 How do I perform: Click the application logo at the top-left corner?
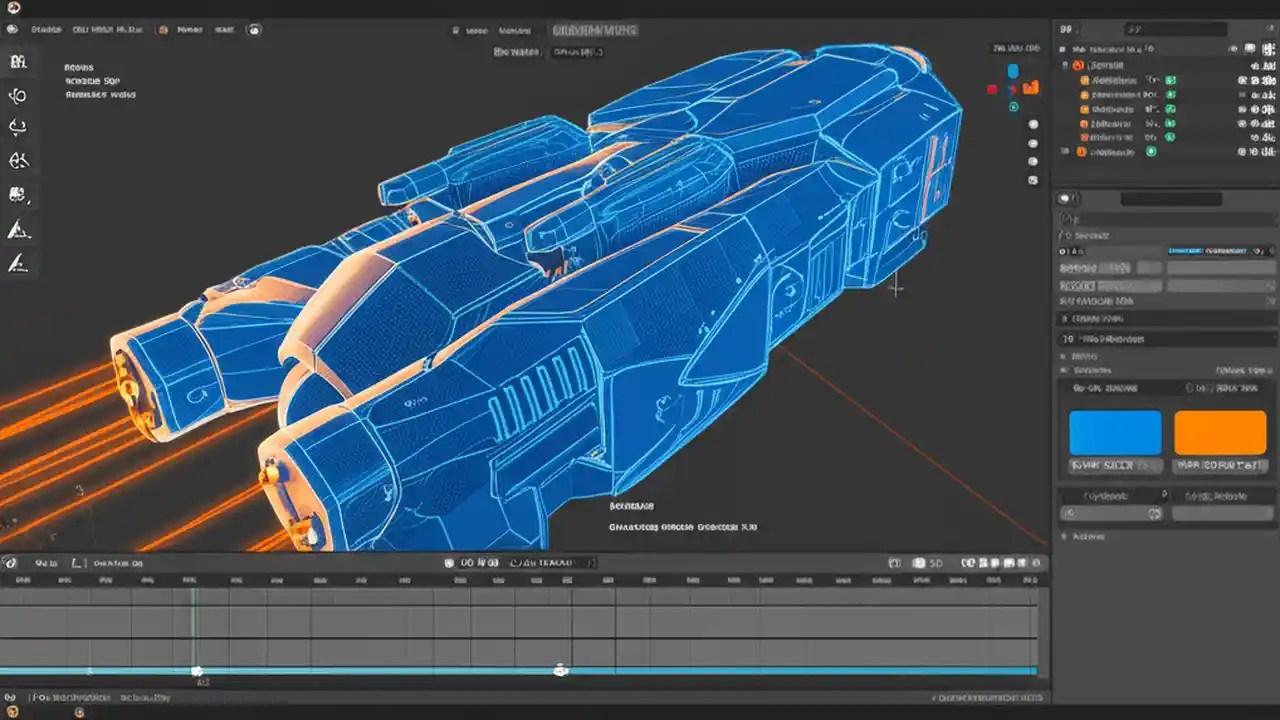click(x=11, y=7)
